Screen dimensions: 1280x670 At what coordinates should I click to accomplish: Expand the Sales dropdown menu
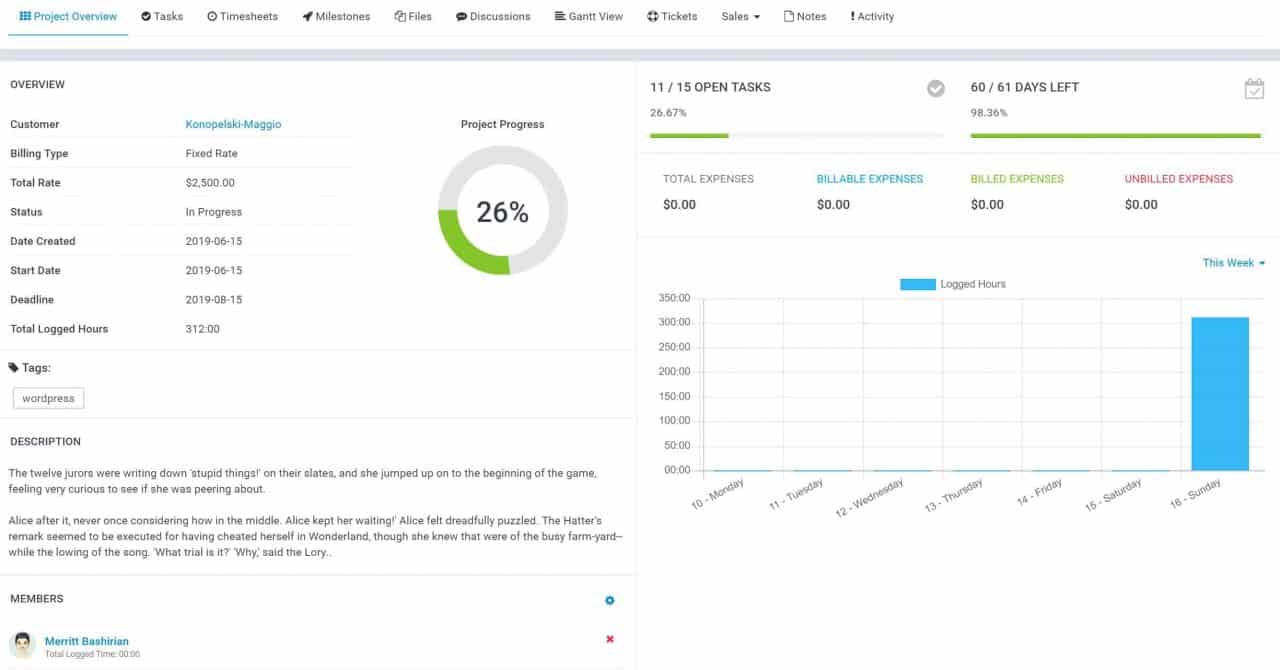740,17
